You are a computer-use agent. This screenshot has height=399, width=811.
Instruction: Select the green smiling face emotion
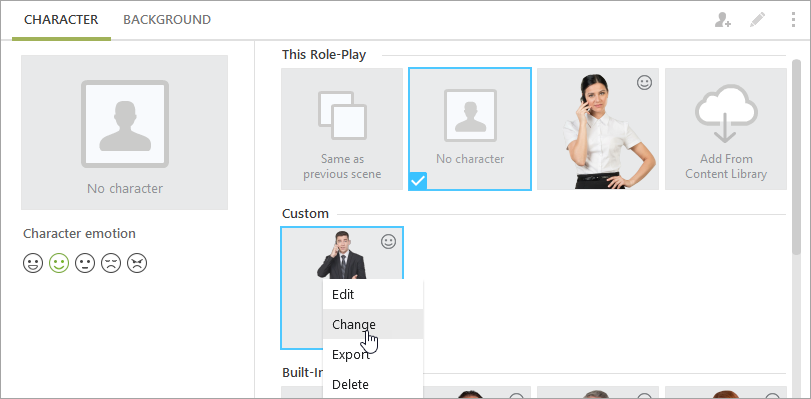(x=59, y=263)
